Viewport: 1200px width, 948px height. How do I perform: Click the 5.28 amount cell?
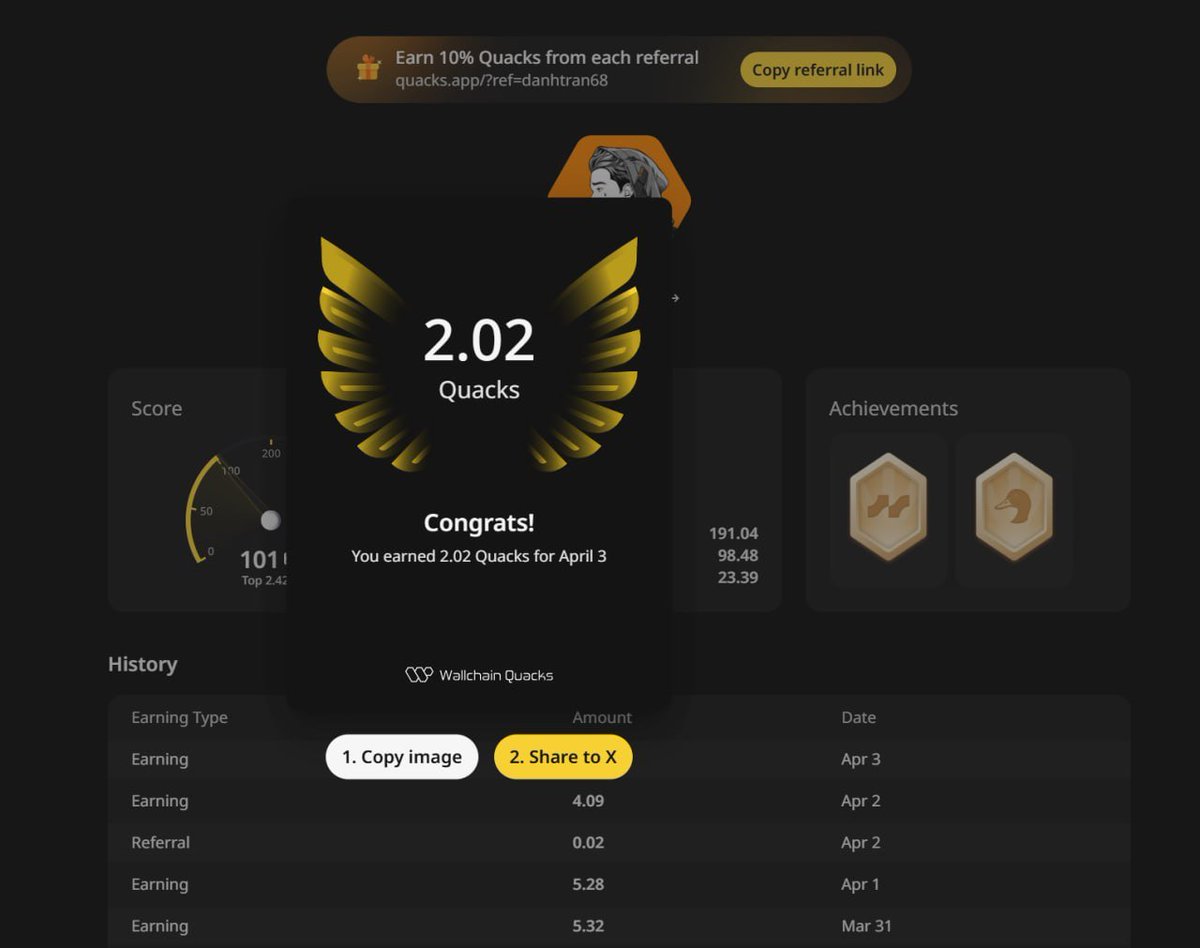[588, 884]
